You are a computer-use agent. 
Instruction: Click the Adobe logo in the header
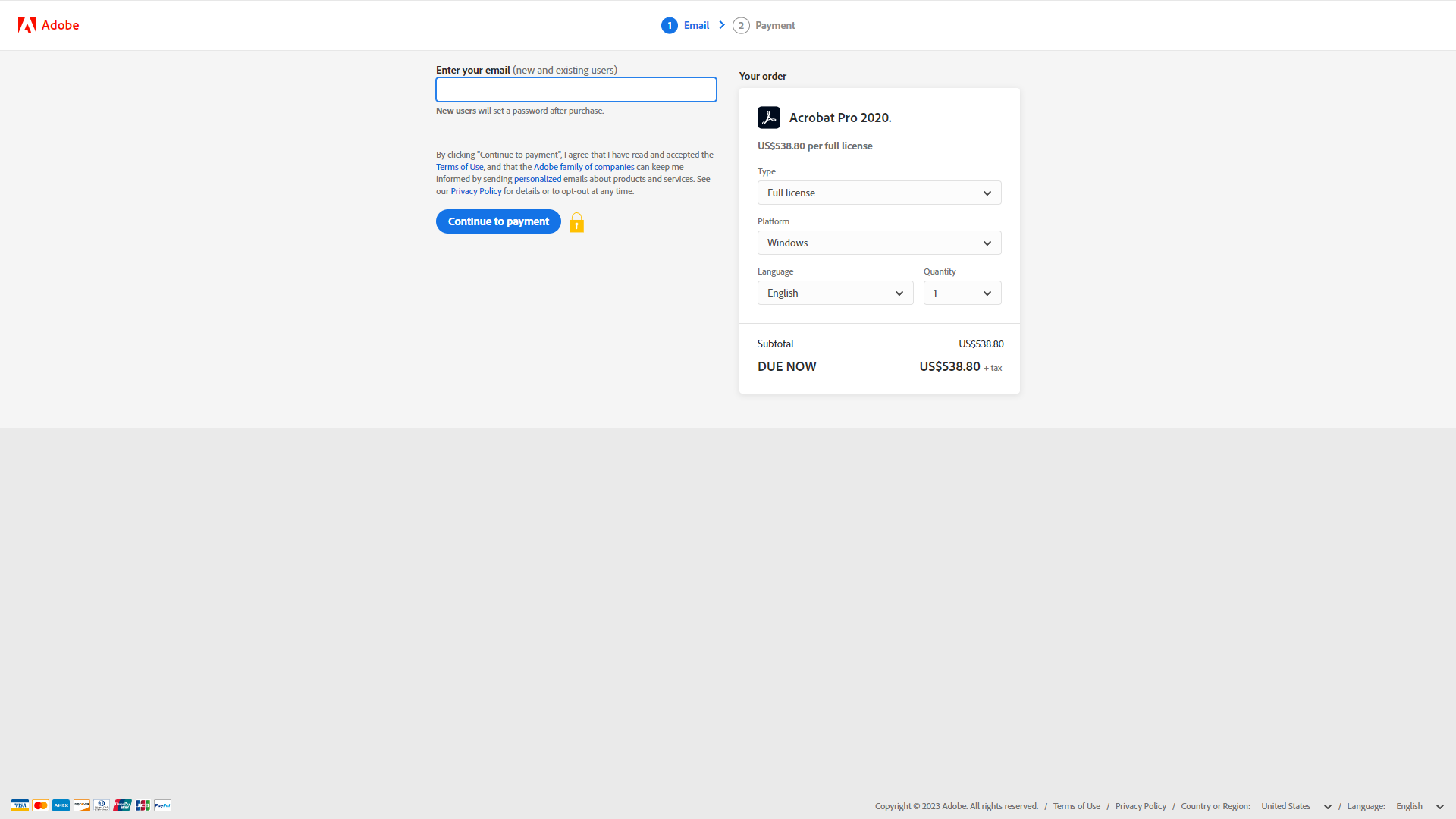[x=49, y=25]
